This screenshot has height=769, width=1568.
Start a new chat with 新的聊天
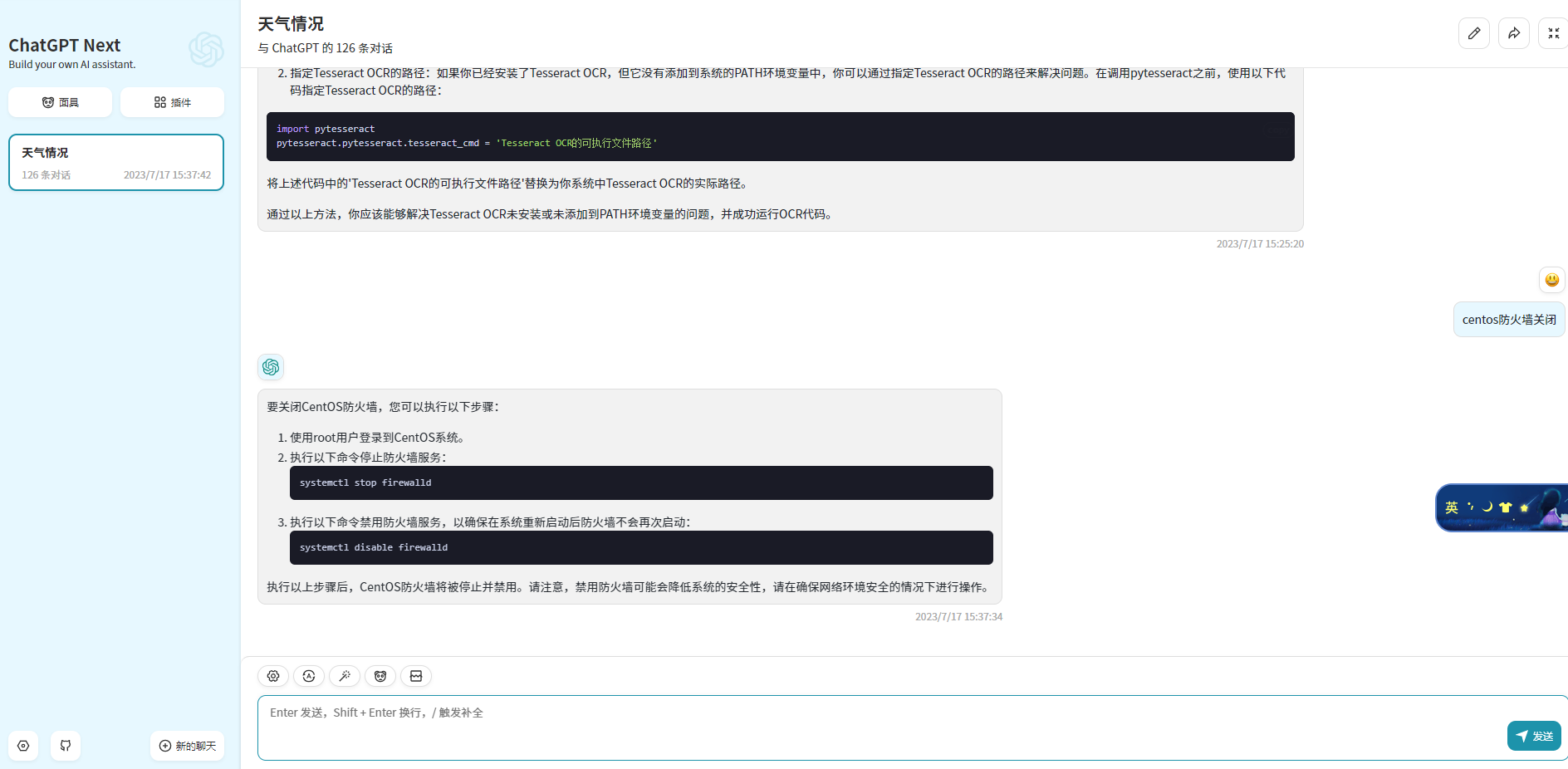[x=188, y=746]
